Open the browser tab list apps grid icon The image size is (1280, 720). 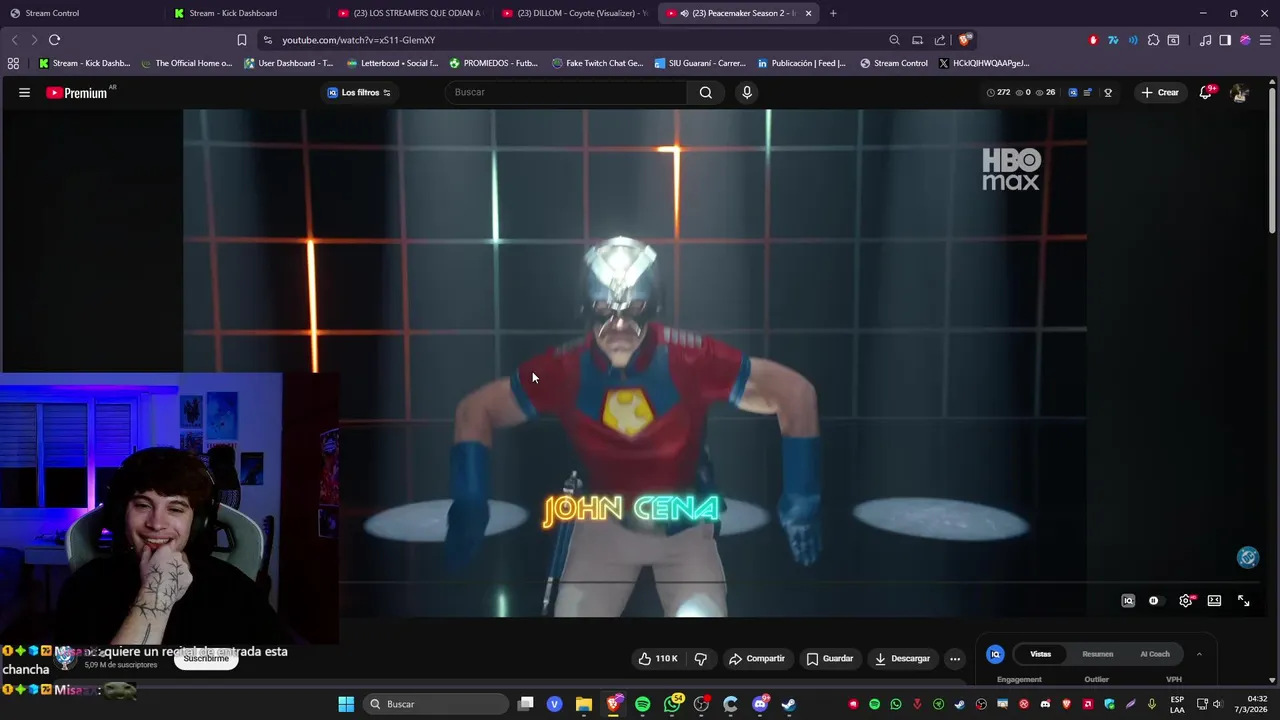tap(13, 63)
